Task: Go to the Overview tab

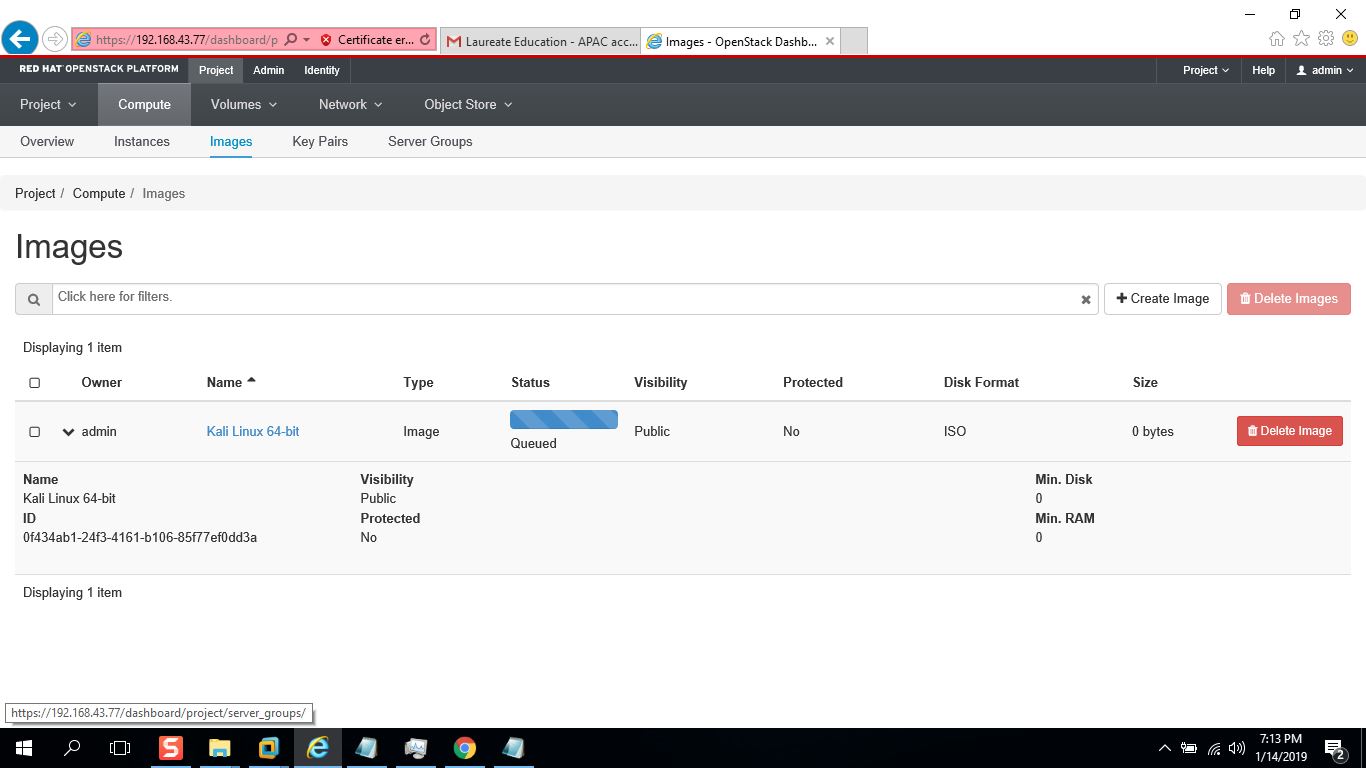Action: [47, 141]
